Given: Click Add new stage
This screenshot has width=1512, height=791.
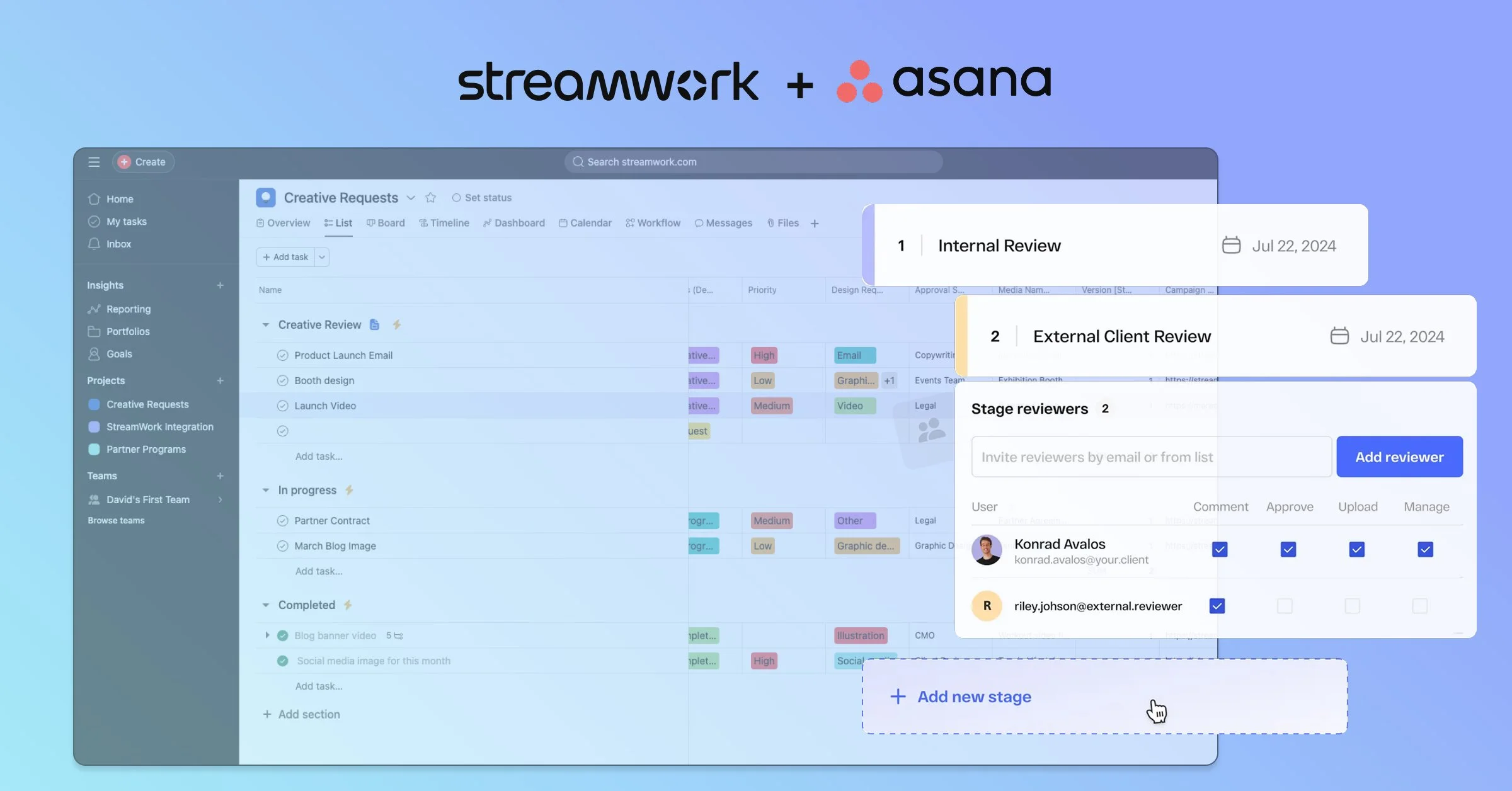Looking at the screenshot, I should coord(973,697).
